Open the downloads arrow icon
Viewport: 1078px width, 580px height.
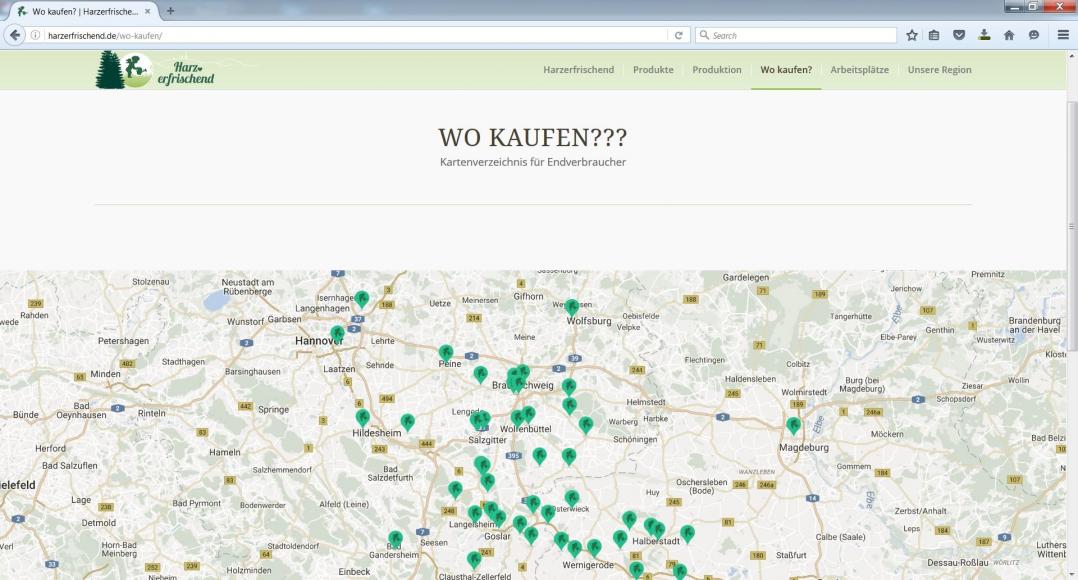[984, 35]
